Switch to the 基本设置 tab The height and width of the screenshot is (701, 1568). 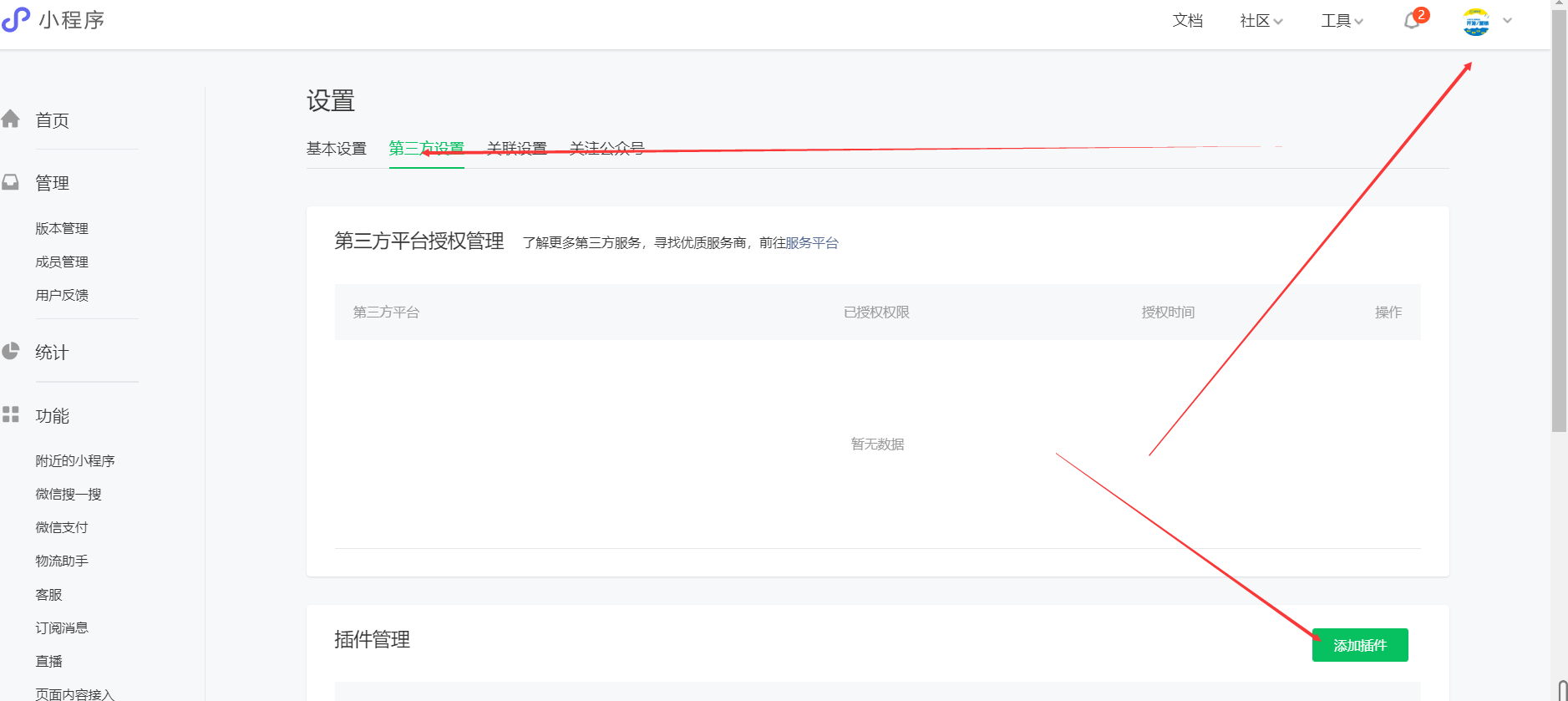[336, 149]
